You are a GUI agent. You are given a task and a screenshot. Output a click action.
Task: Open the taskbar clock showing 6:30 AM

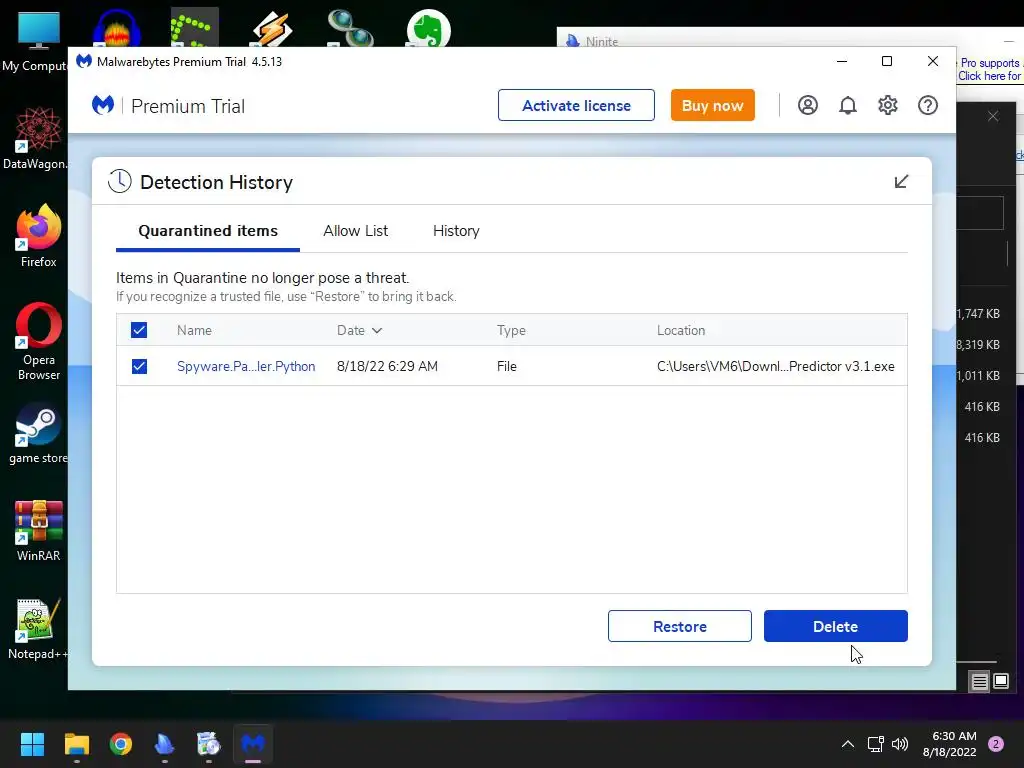coord(950,744)
